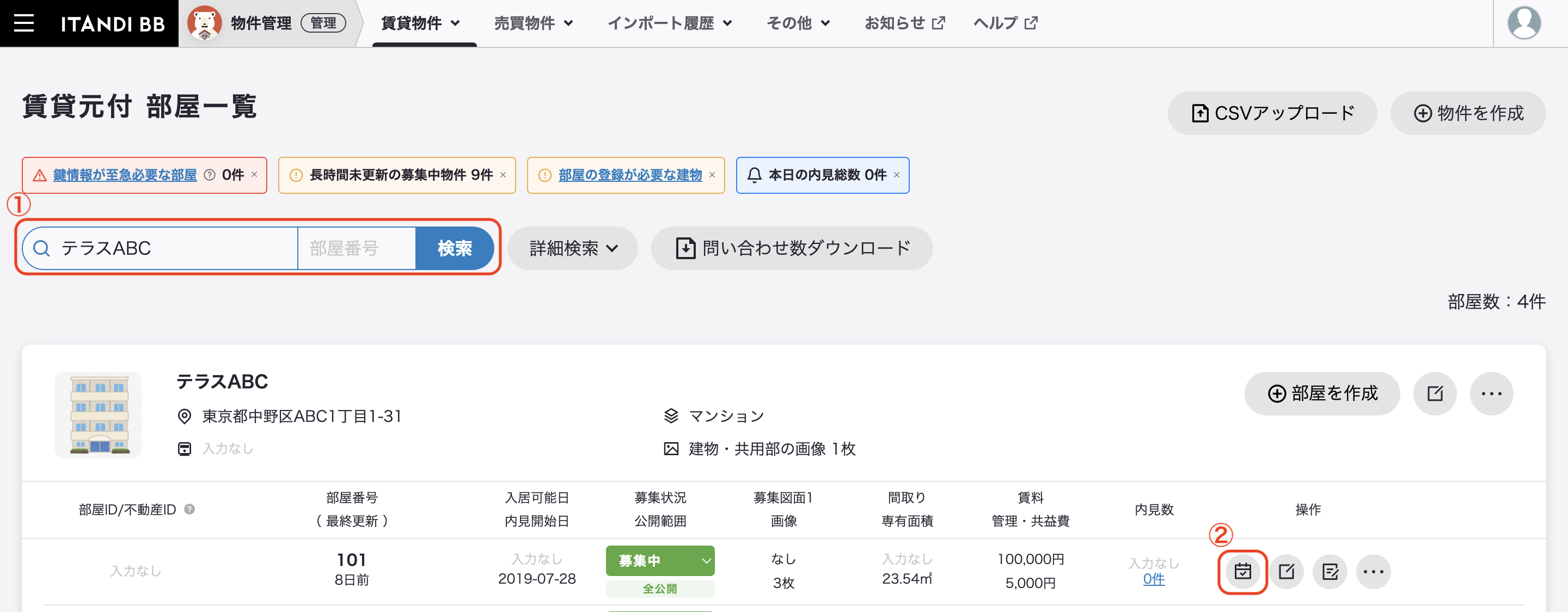Click the ITANDI BB logo
The width and height of the screenshot is (1568, 612).
(x=113, y=24)
